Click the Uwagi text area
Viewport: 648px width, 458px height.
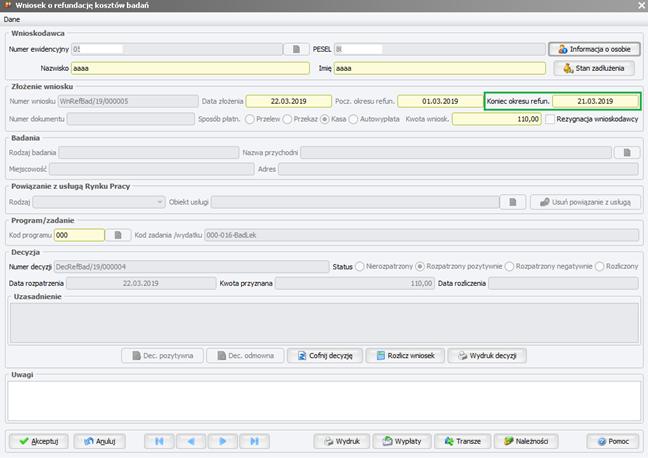(324, 401)
